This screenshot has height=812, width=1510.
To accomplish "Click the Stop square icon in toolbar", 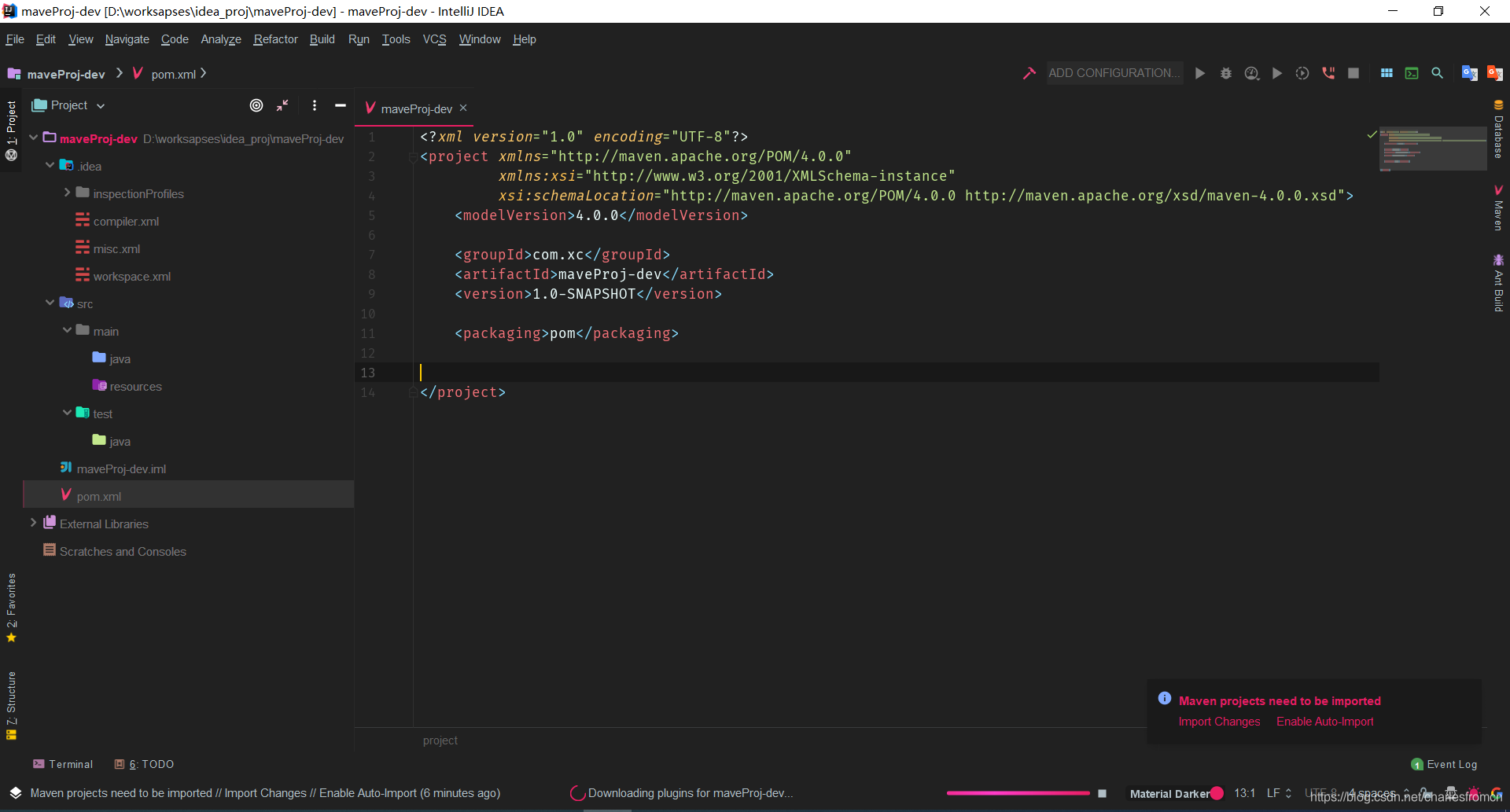I will coord(1353,73).
